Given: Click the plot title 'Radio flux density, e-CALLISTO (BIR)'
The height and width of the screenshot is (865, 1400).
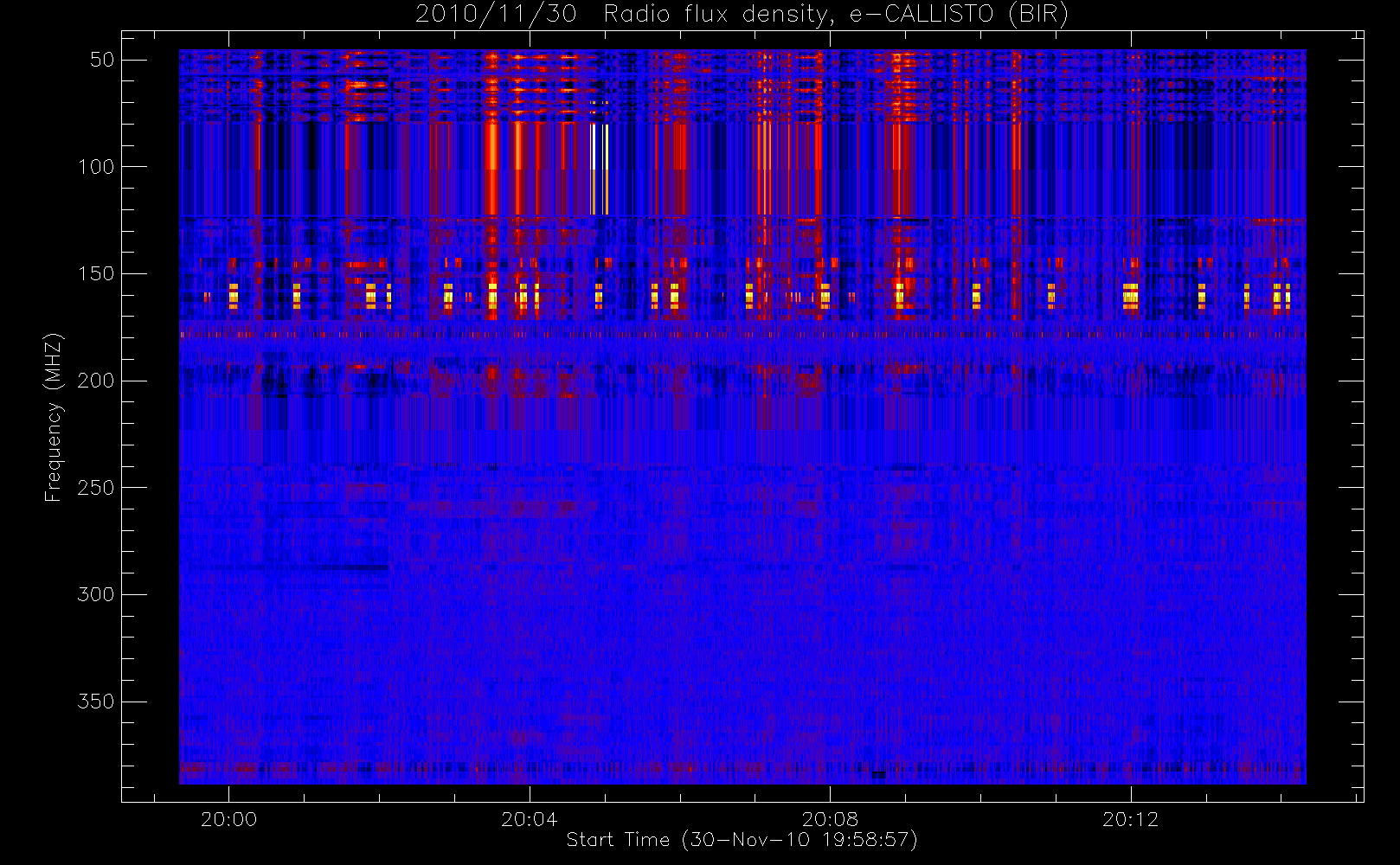Looking at the screenshot, I should coord(836,15).
